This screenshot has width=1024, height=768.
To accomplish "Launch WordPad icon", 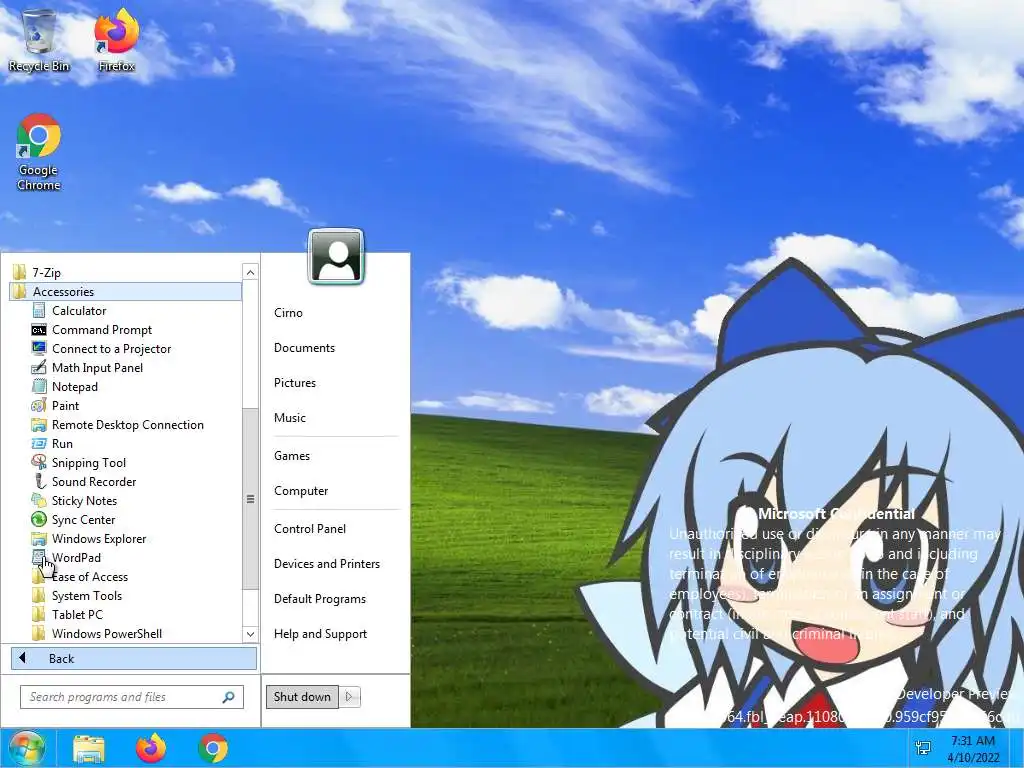I will click(39, 558).
